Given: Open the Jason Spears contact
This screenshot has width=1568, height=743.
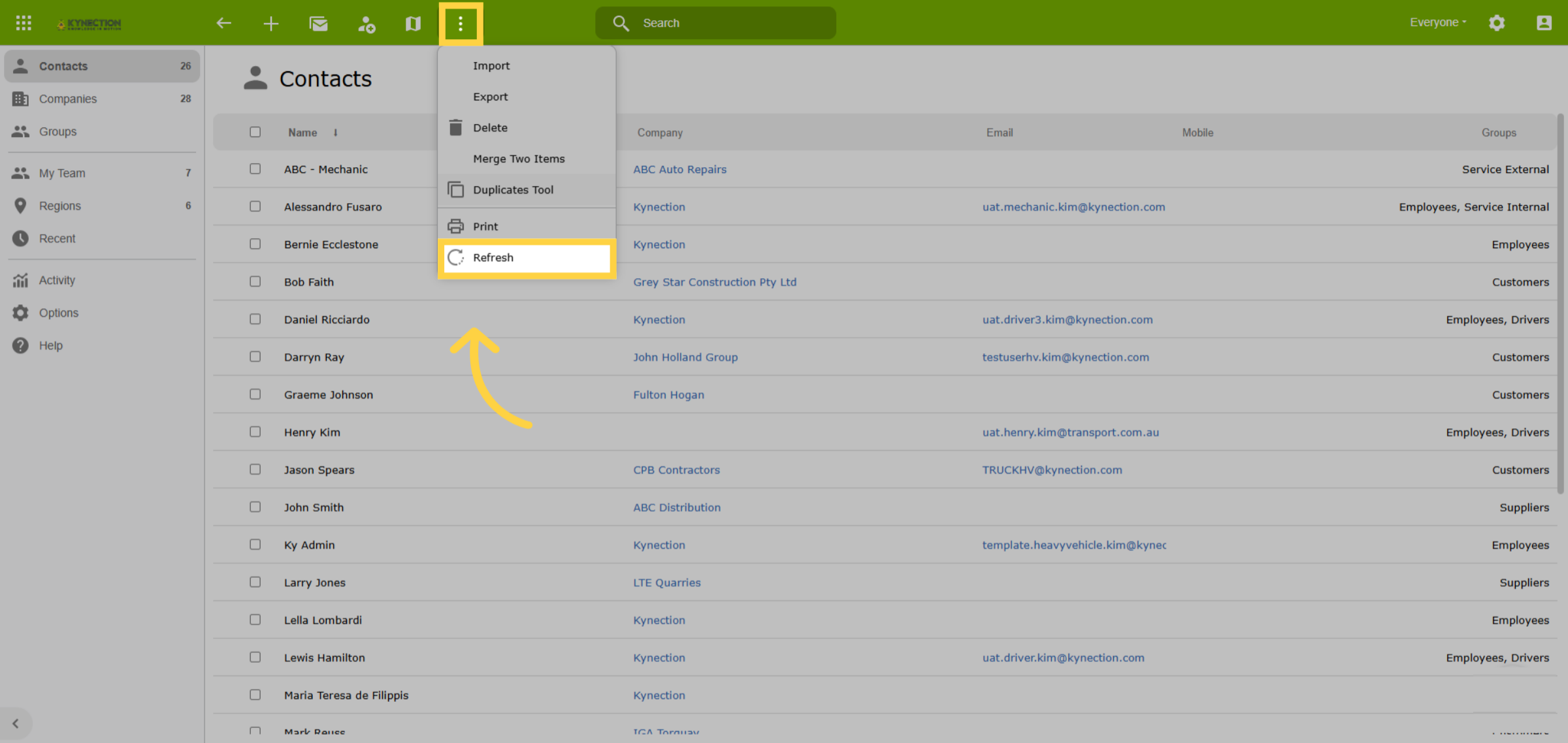Looking at the screenshot, I should click(x=319, y=469).
